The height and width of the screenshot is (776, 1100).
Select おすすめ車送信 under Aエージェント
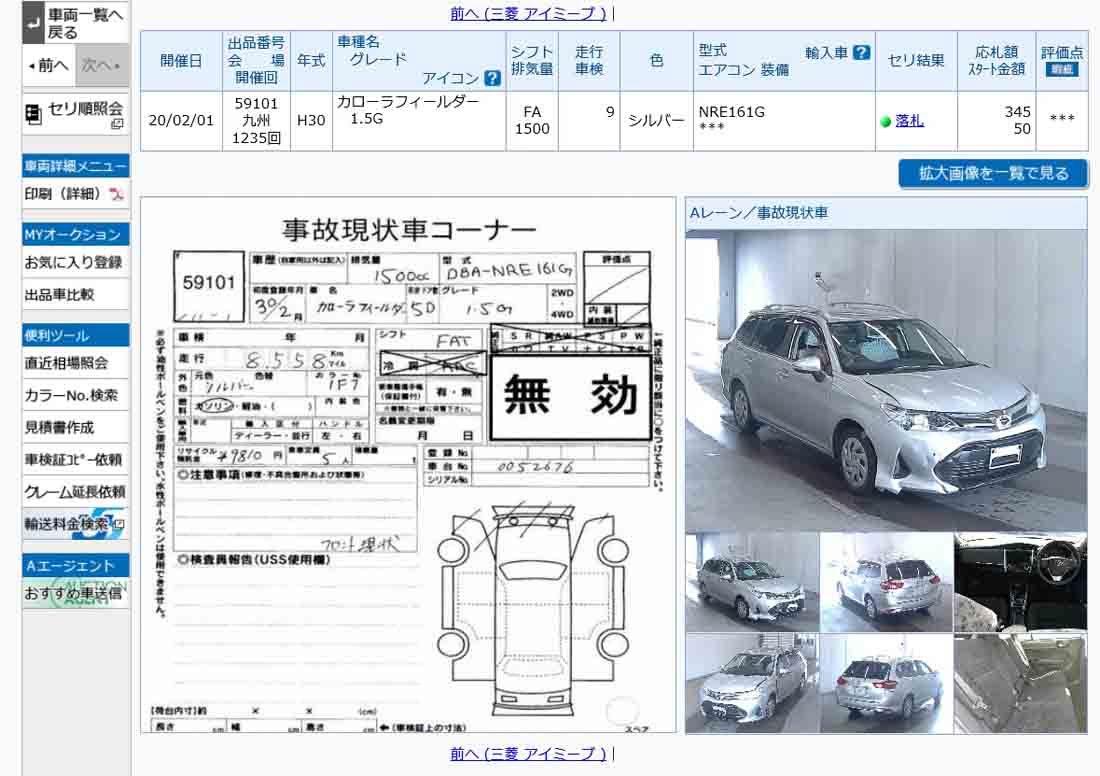[x=76, y=594]
